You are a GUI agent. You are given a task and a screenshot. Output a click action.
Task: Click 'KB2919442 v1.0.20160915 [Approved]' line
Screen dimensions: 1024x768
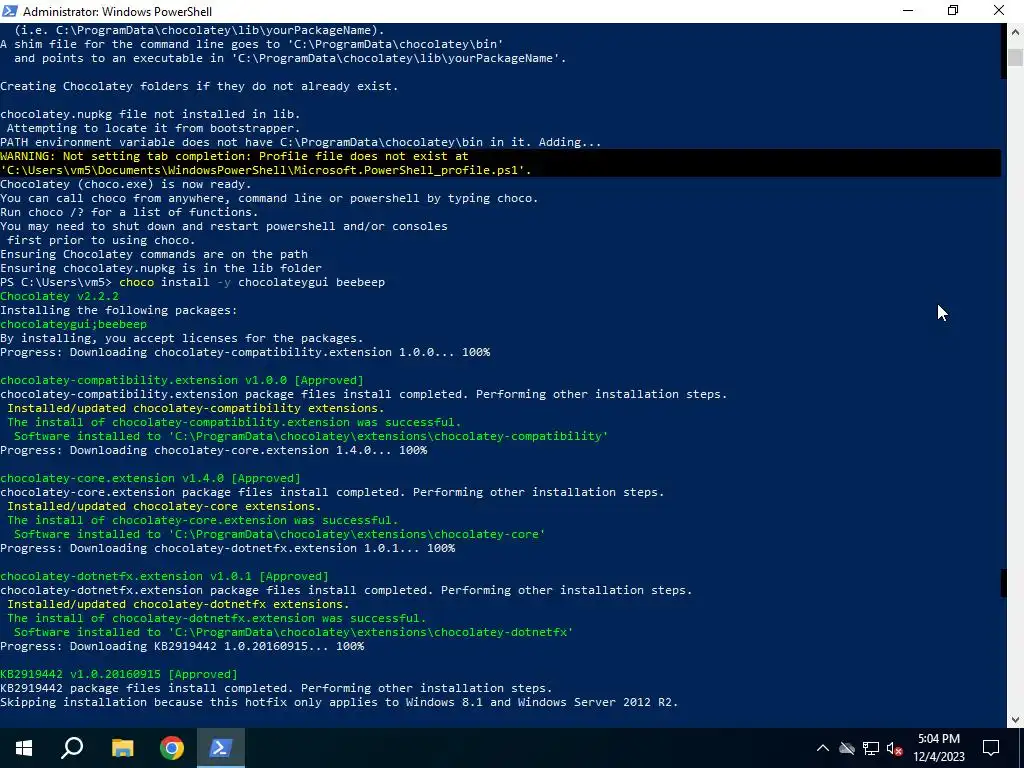tap(119, 674)
